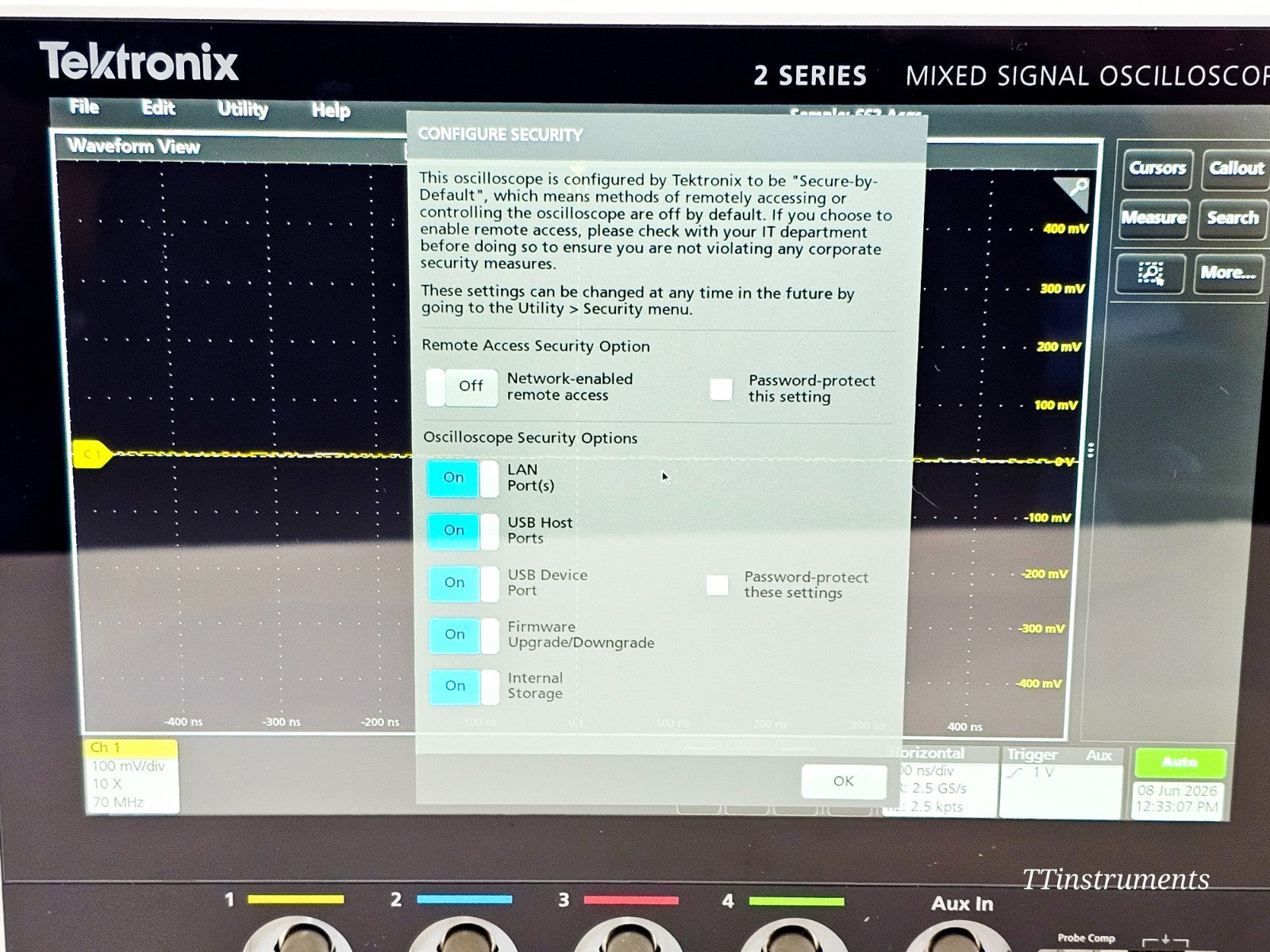Toggle the USB Device Port switch
Image resolution: width=1270 pixels, height=952 pixels.
click(464, 583)
